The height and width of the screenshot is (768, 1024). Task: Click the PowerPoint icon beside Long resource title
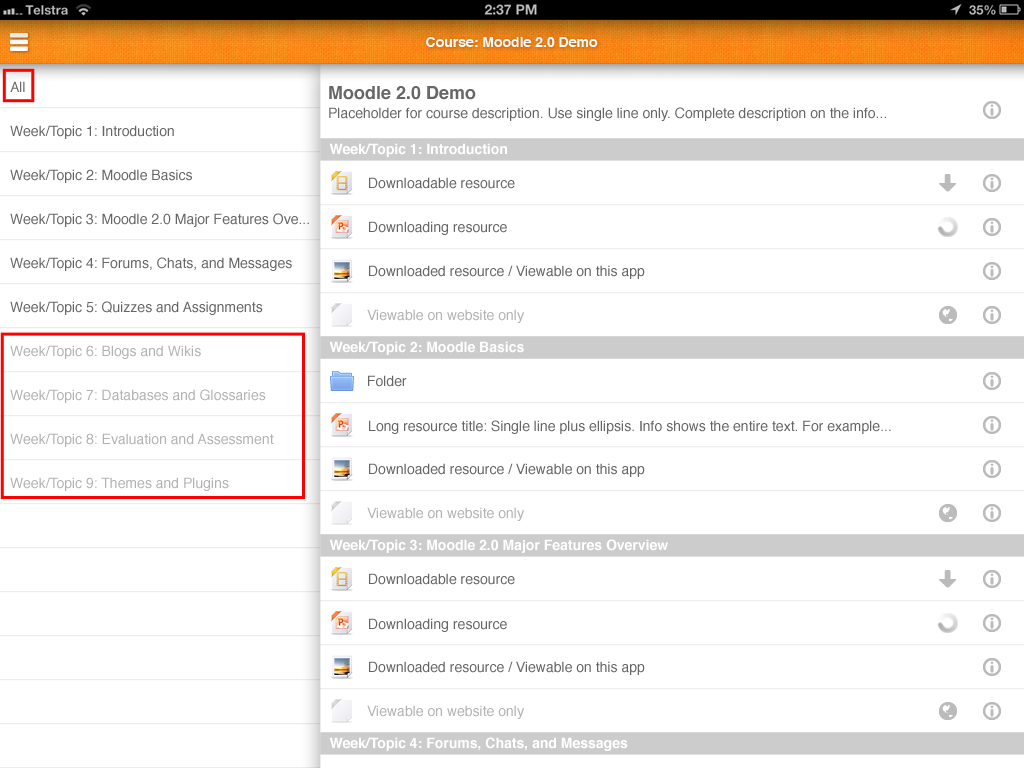tap(342, 425)
